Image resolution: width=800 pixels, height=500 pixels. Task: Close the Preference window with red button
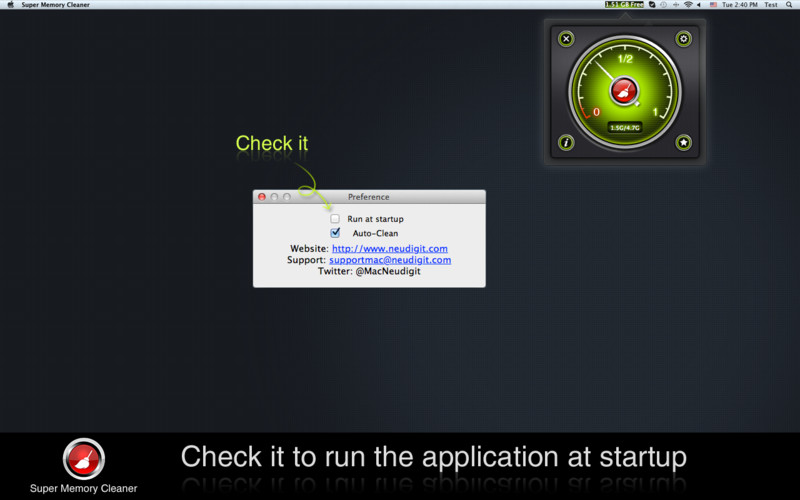click(x=262, y=197)
